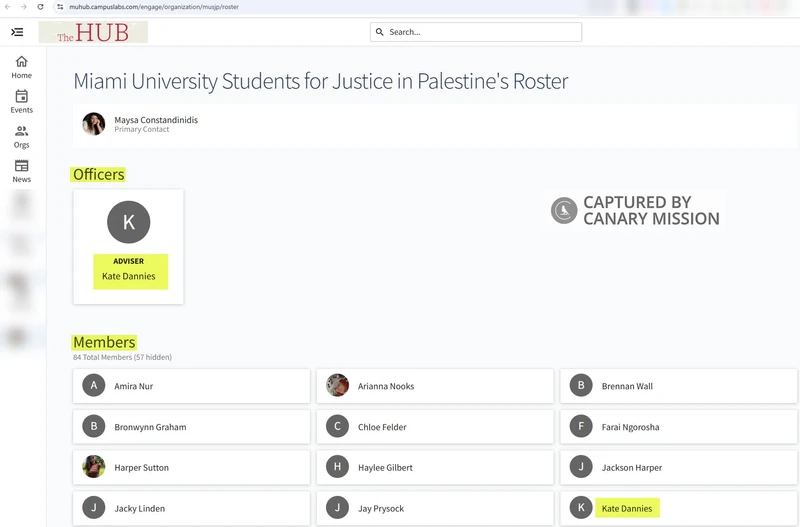Open Orgs in sidebar
The height and width of the screenshot is (527, 800).
pyautogui.click(x=21, y=137)
